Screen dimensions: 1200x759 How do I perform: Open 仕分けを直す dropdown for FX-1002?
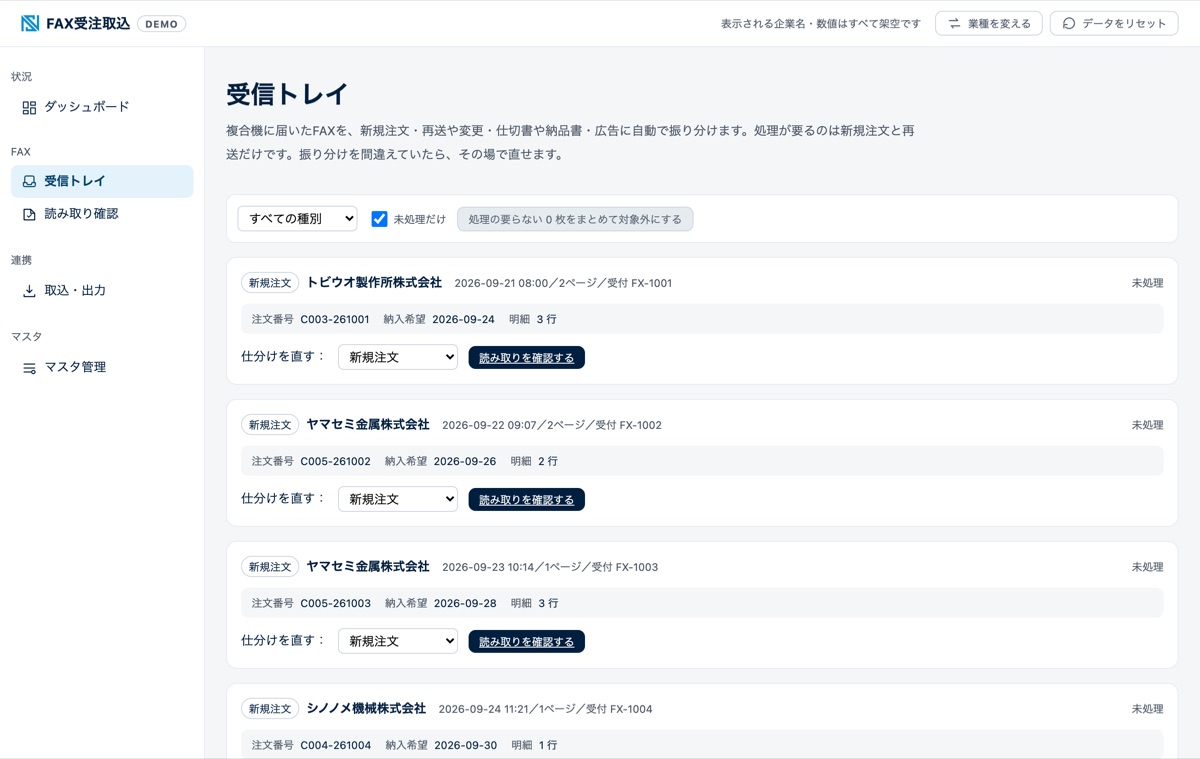click(x=398, y=499)
